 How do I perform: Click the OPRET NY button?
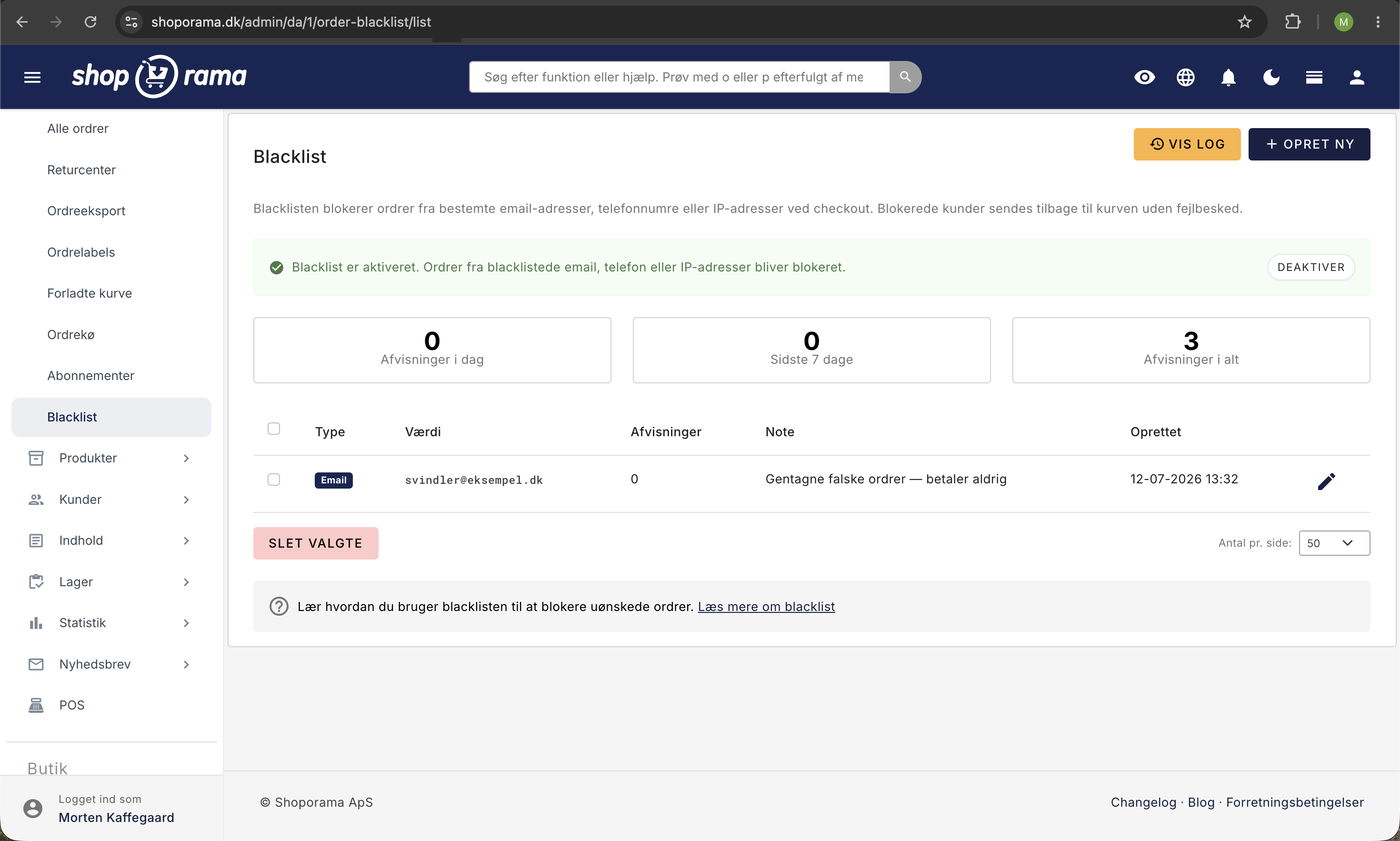pyautogui.click(x=1309, y=144)
